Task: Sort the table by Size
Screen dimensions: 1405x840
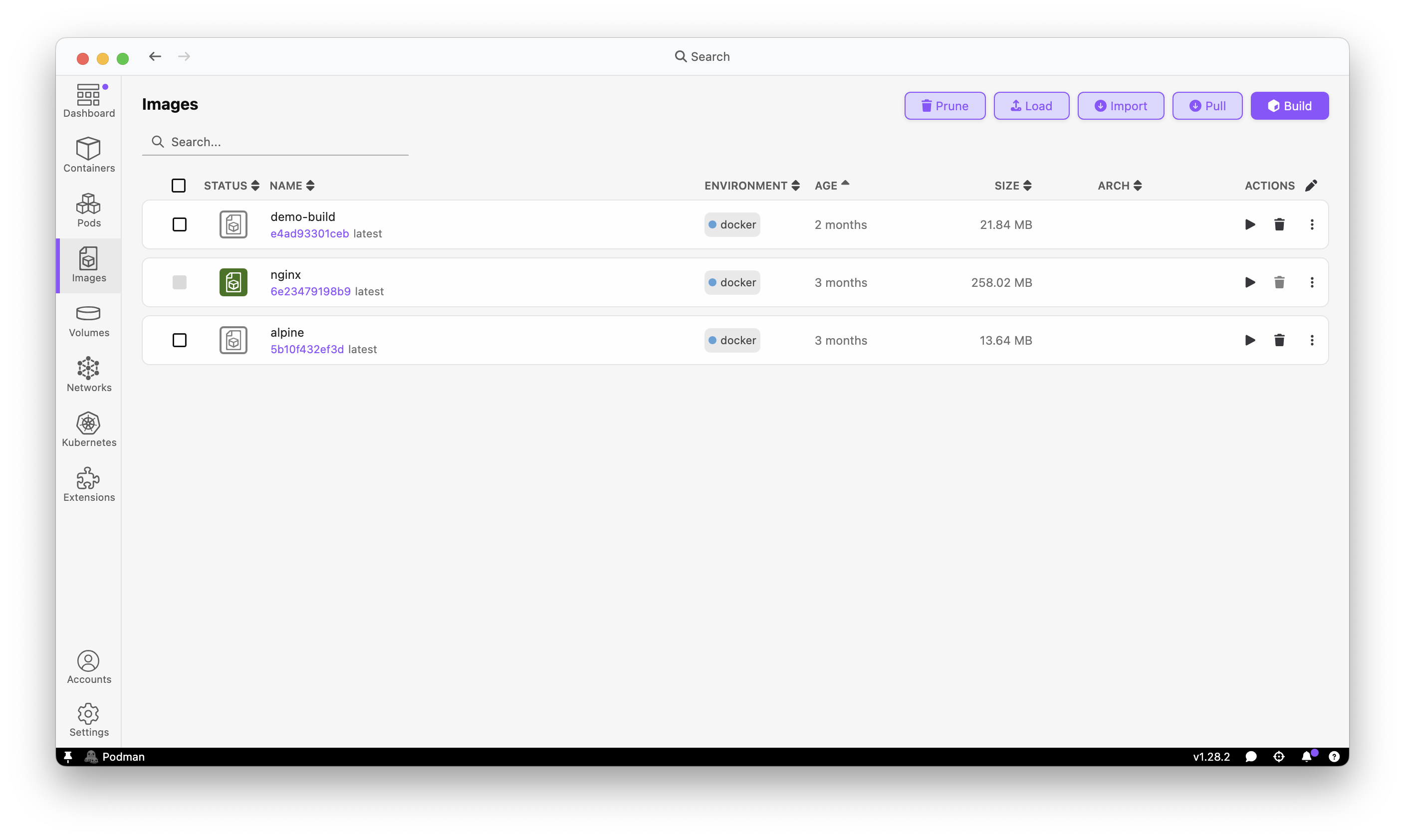Action: click(x=1013, y=186)
